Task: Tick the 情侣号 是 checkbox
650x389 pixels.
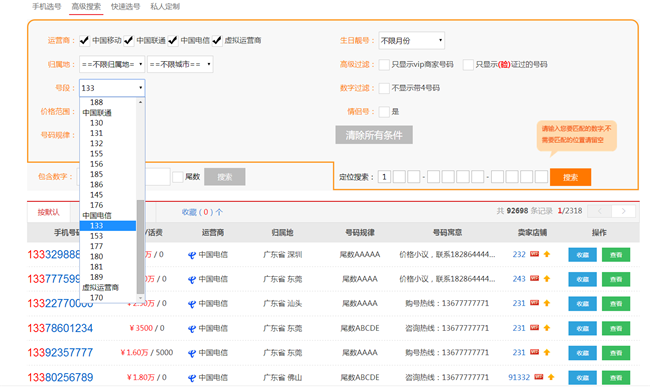Action: coord(384,112)
